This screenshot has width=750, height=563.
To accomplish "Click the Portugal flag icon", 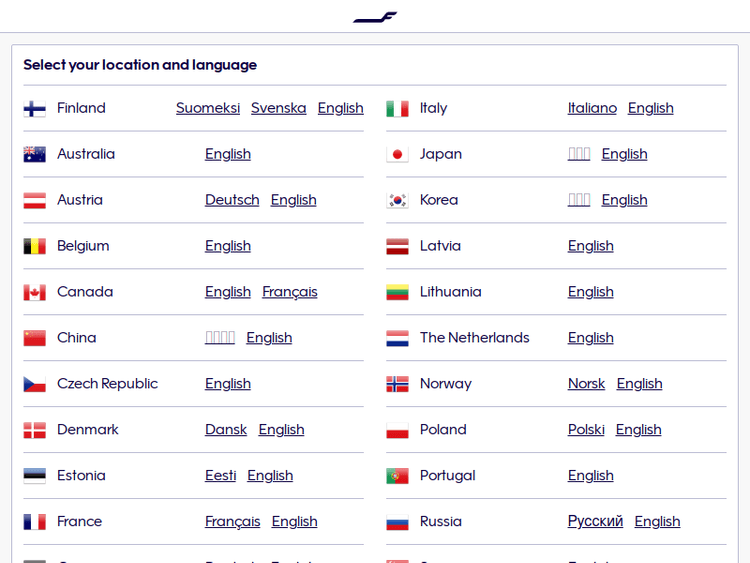I will [397, 476].
